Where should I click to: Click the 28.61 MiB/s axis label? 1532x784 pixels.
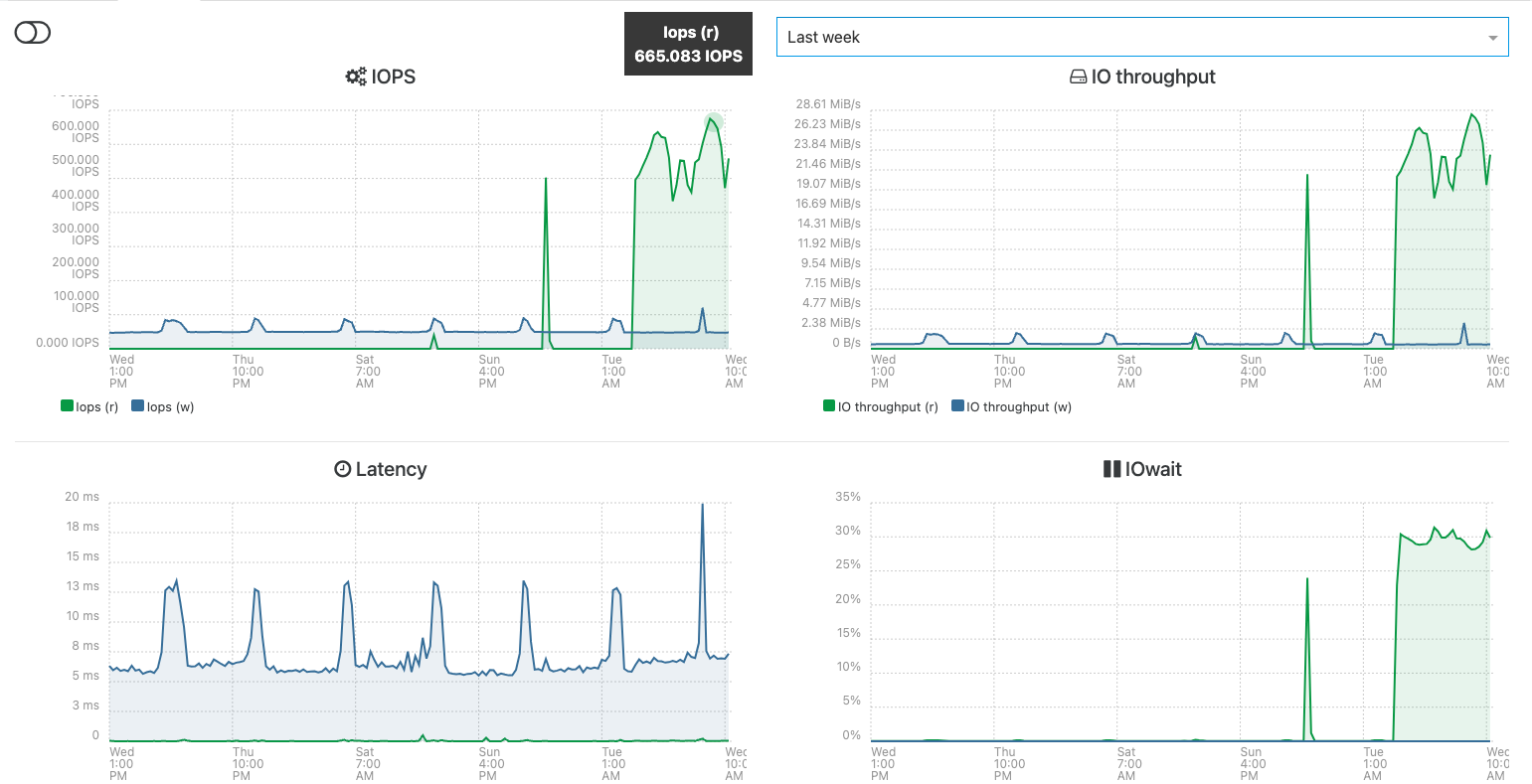828,104
